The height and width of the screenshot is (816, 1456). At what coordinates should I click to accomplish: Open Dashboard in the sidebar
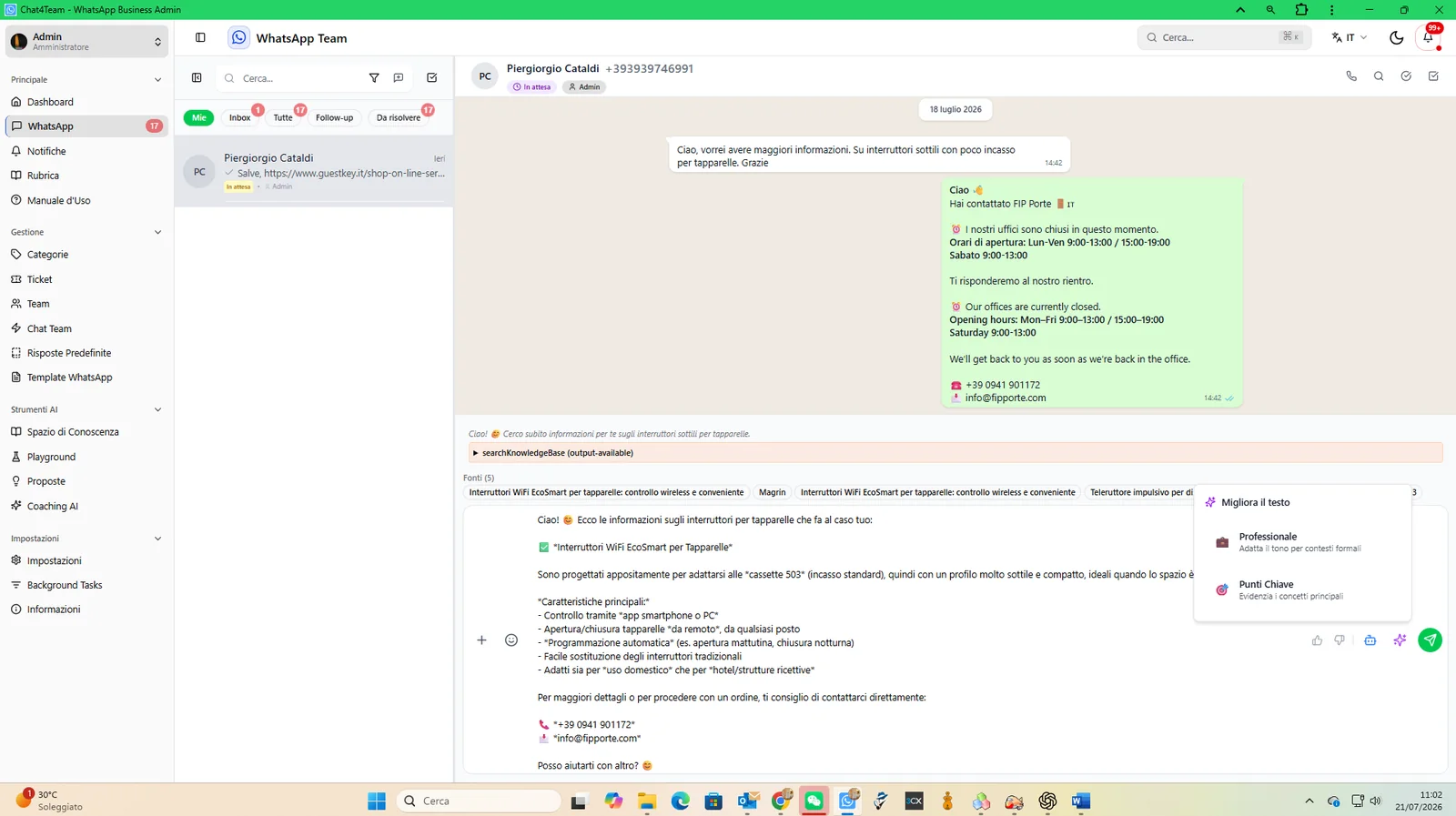(86, 102)
